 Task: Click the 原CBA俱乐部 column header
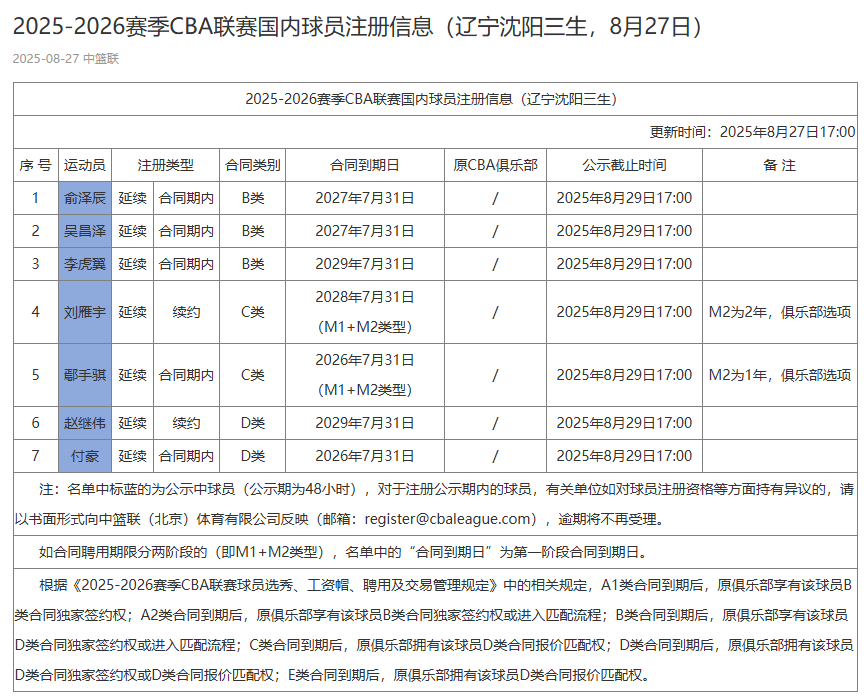495,165
